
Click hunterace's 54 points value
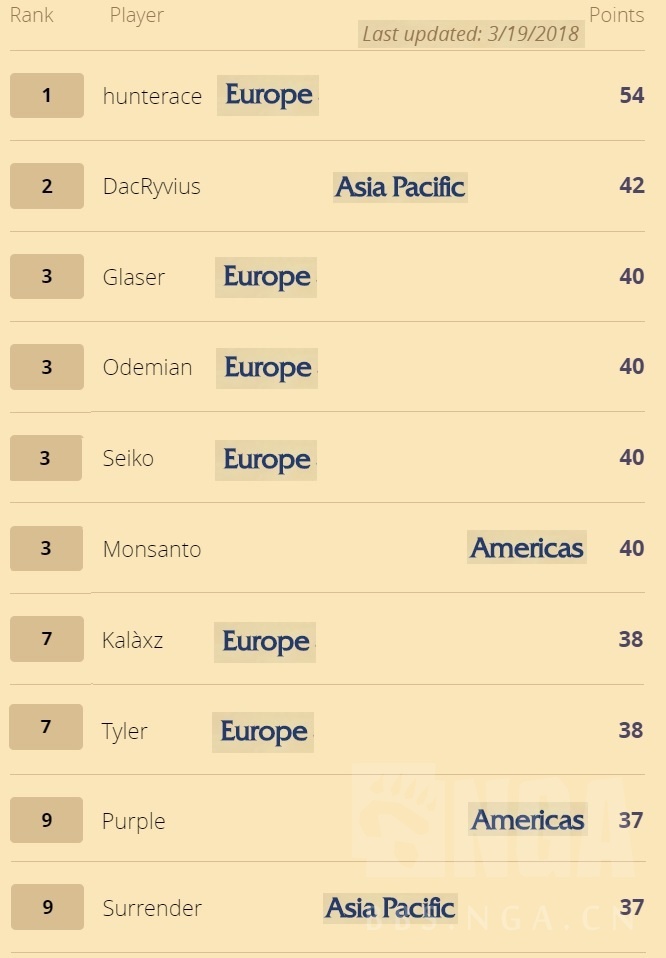pos(632,95)
